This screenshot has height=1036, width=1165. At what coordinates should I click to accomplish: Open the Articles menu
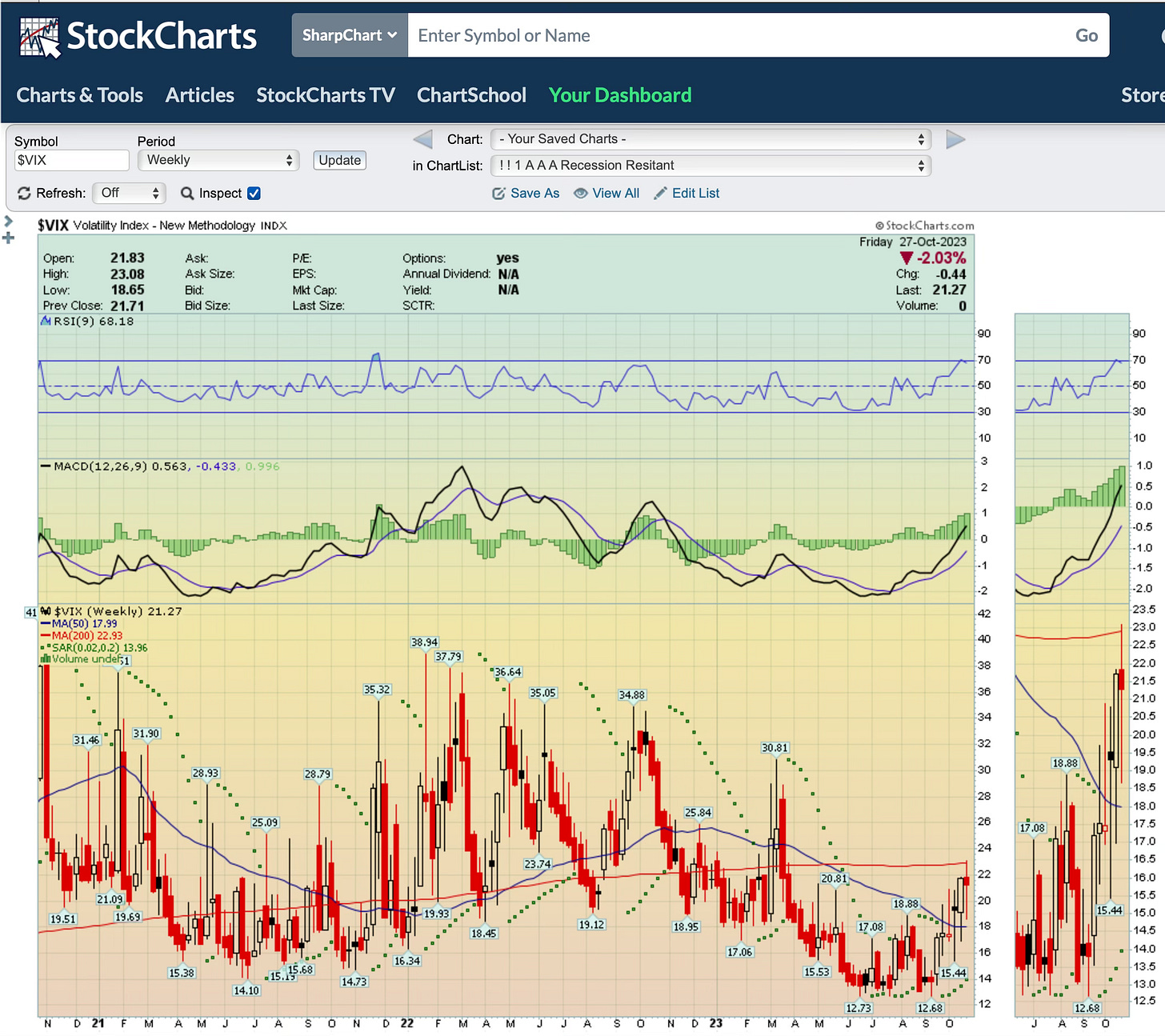tap(200, 95)
